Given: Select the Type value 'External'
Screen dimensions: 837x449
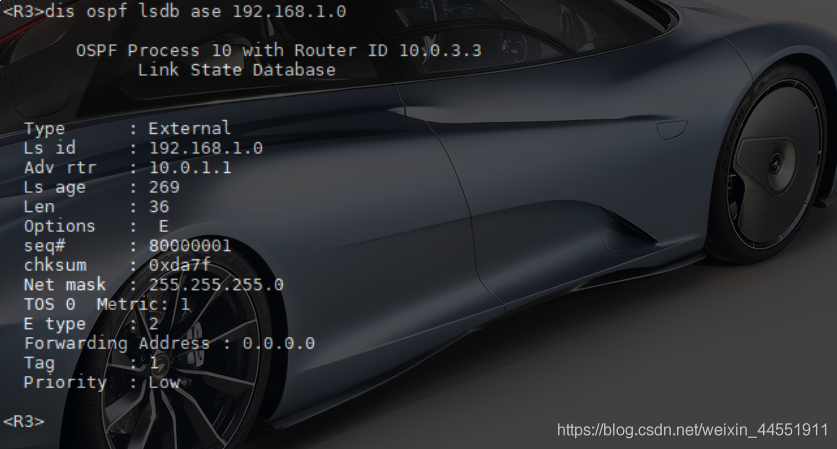Looking at the screenshot, I should pos(189,128).
